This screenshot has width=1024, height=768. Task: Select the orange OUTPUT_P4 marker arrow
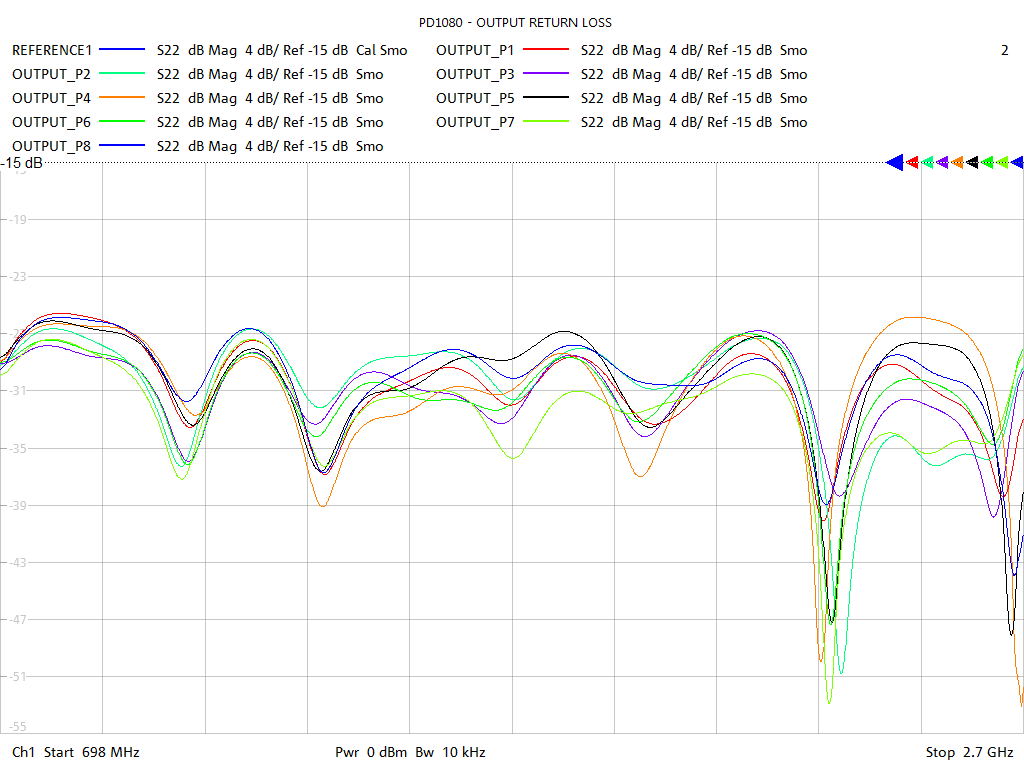[958, 161]
